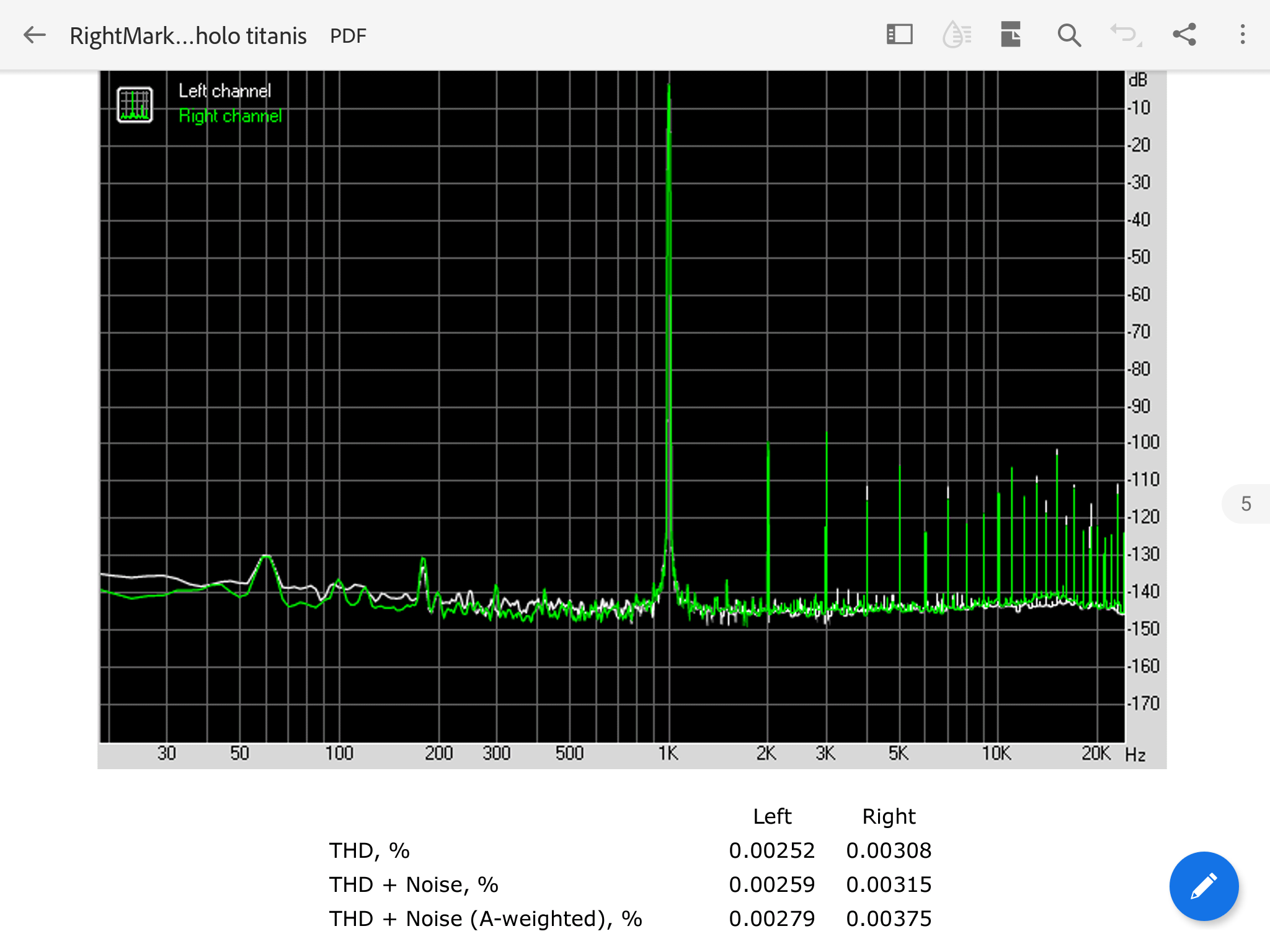The width and height of the screenshot is (1270, 952).
Task: Select Left THD+Noise value 0.00259
Action: click(x=772, y=884)
